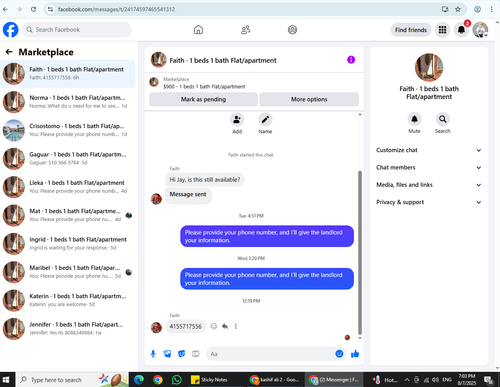This screenshot has width=500, height=387.
Task: Open the Profile circle icon in top navigation
Action: click(x=292, y=30)
